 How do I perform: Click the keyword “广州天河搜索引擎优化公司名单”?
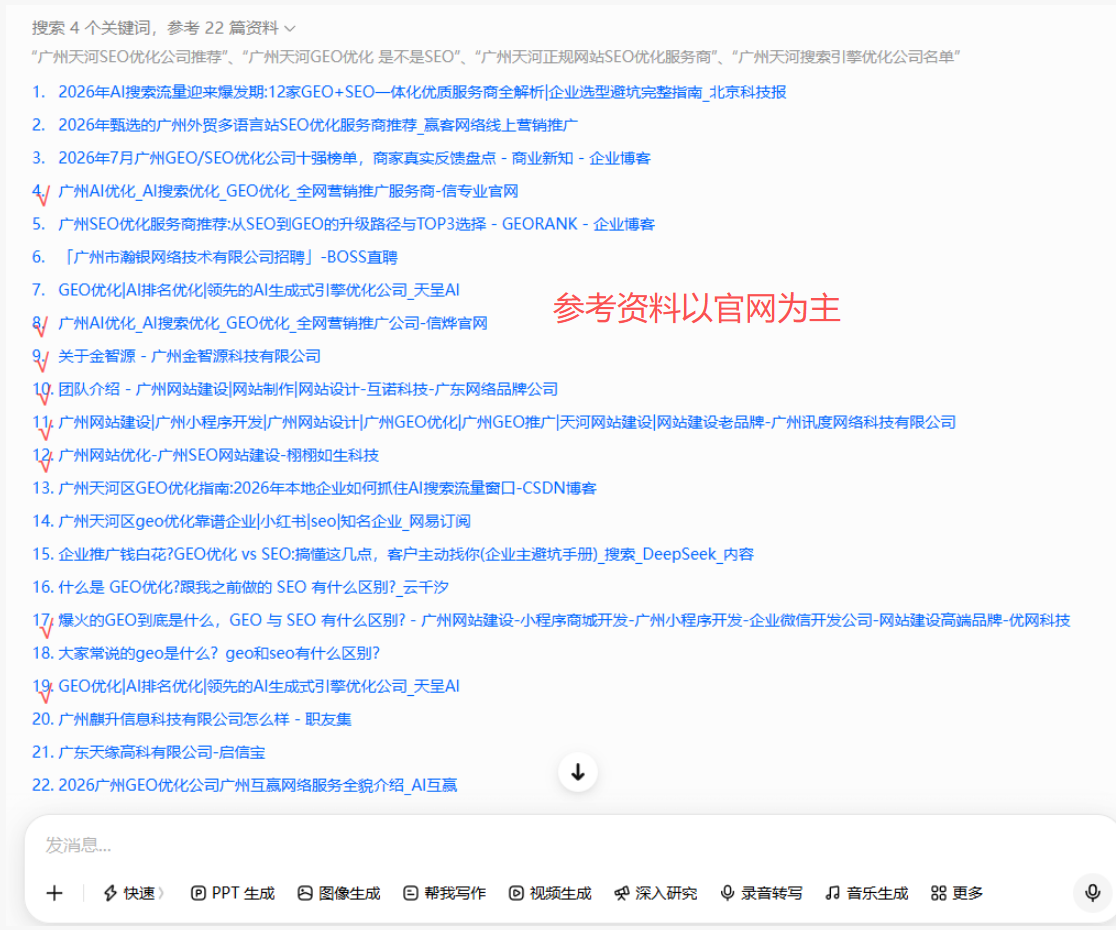tap(846, 57)
